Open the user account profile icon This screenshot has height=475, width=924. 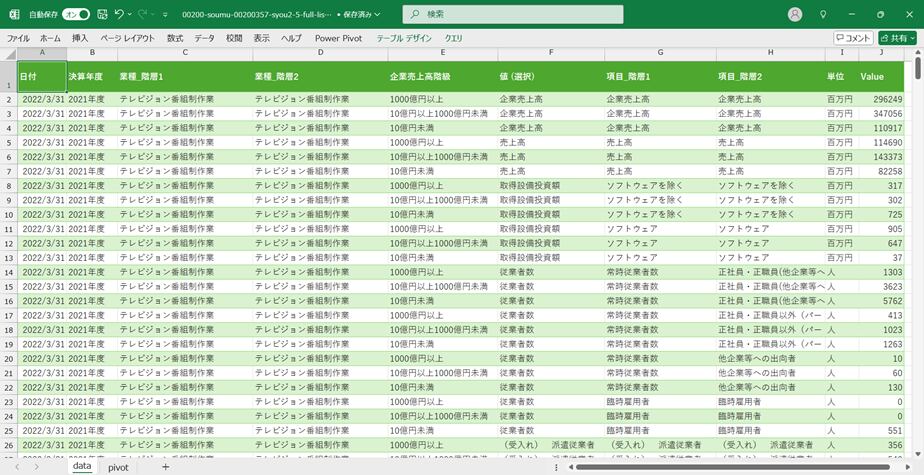coord(795,14)
